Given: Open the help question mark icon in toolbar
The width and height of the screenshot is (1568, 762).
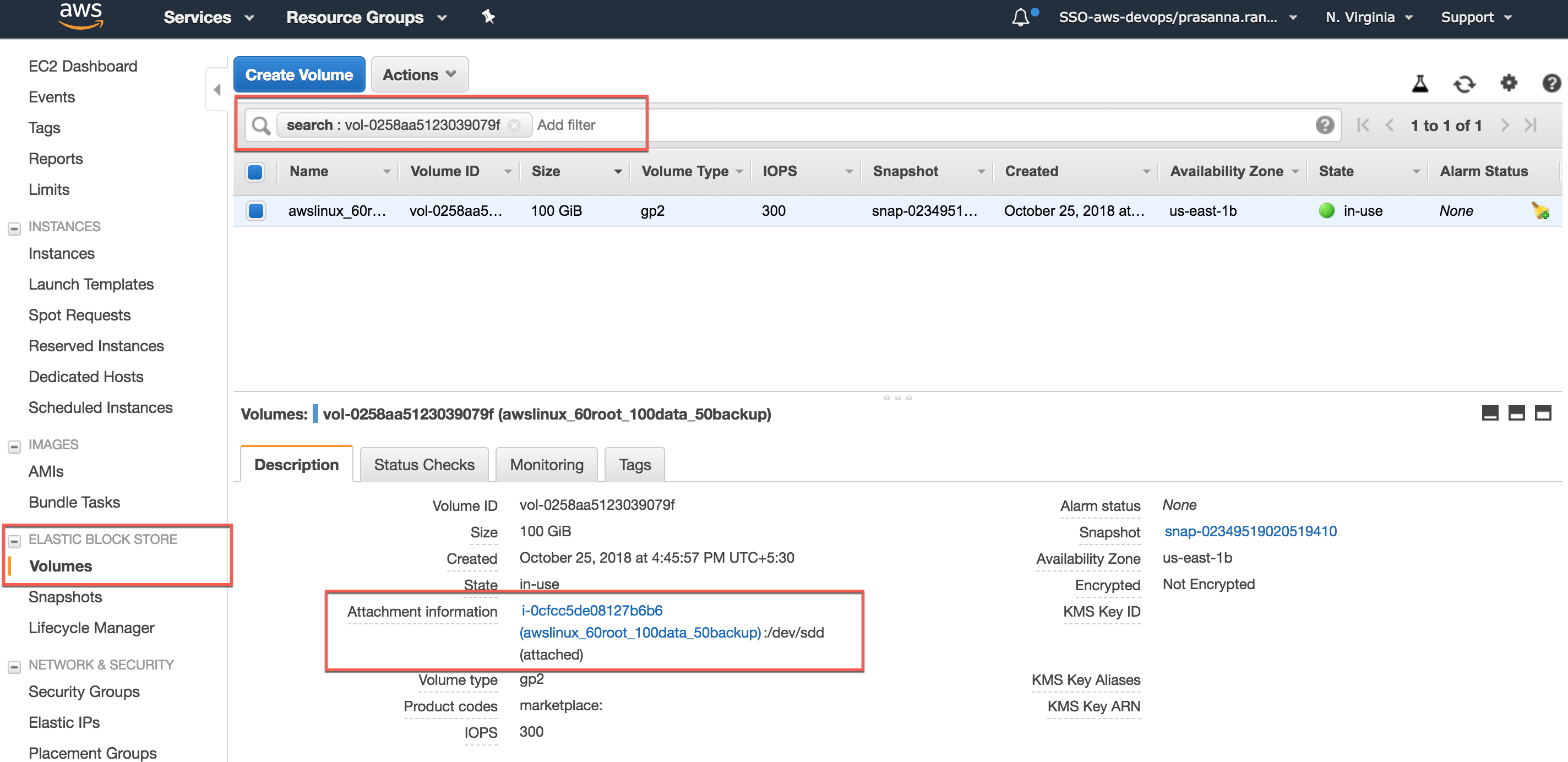Looking at the screenshot, I should (1551, 83).
